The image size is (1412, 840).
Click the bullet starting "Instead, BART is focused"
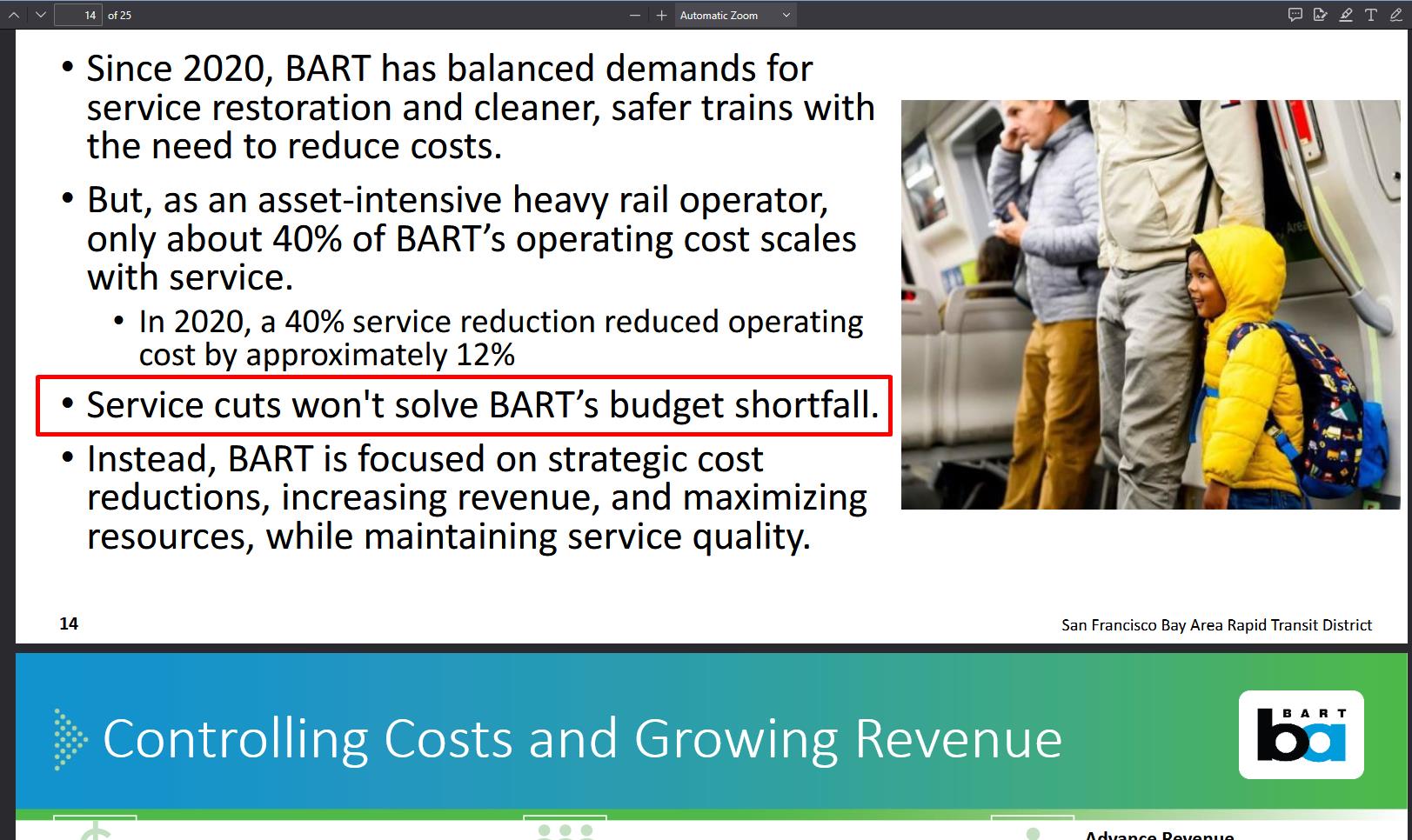(477, 497)
